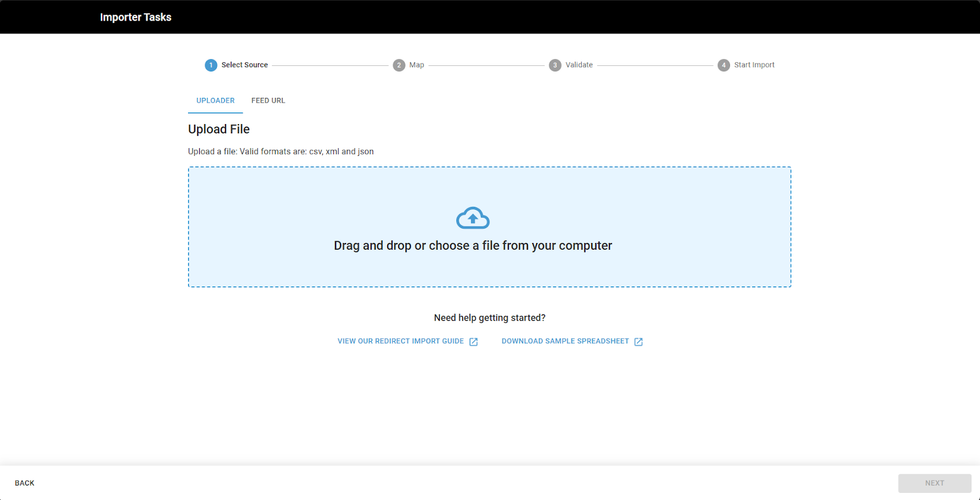Click external-link icon beside Sample Spreadsheet
Image resolution: width=980 pixels, height=500 pixels.
(638, 342)
